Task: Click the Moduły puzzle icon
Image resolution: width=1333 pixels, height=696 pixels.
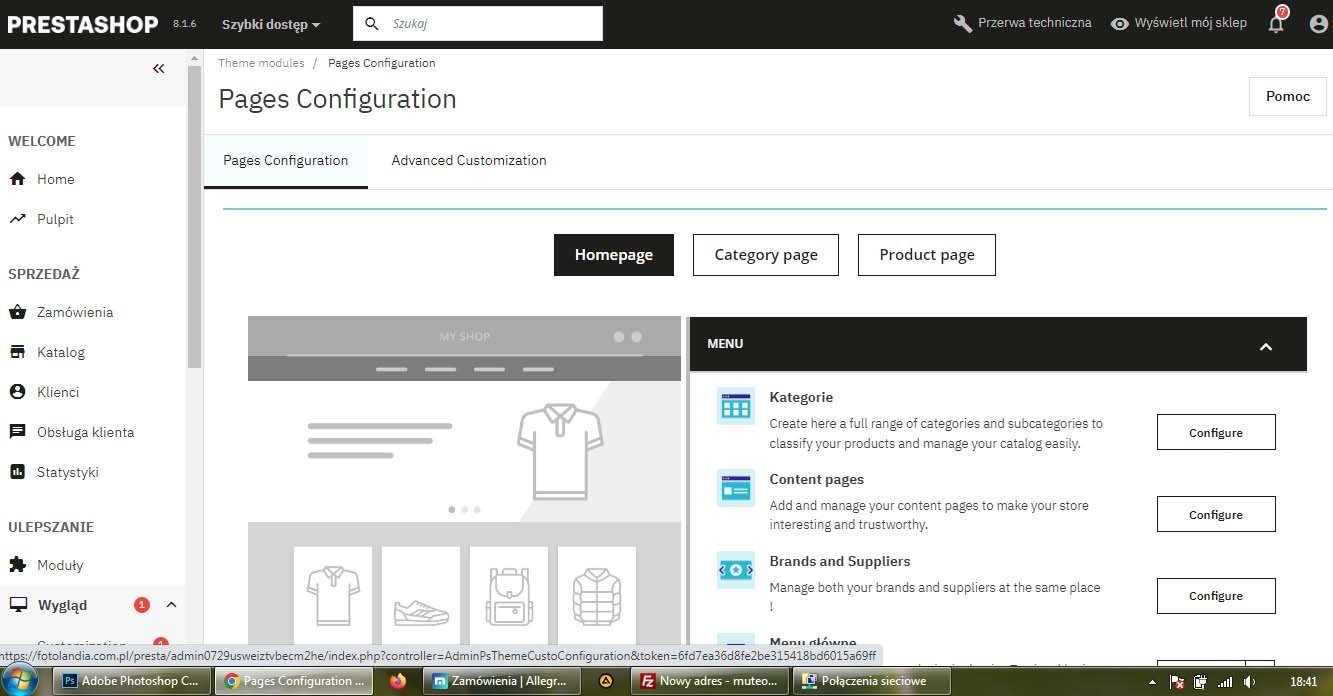Action: [17, 565]
